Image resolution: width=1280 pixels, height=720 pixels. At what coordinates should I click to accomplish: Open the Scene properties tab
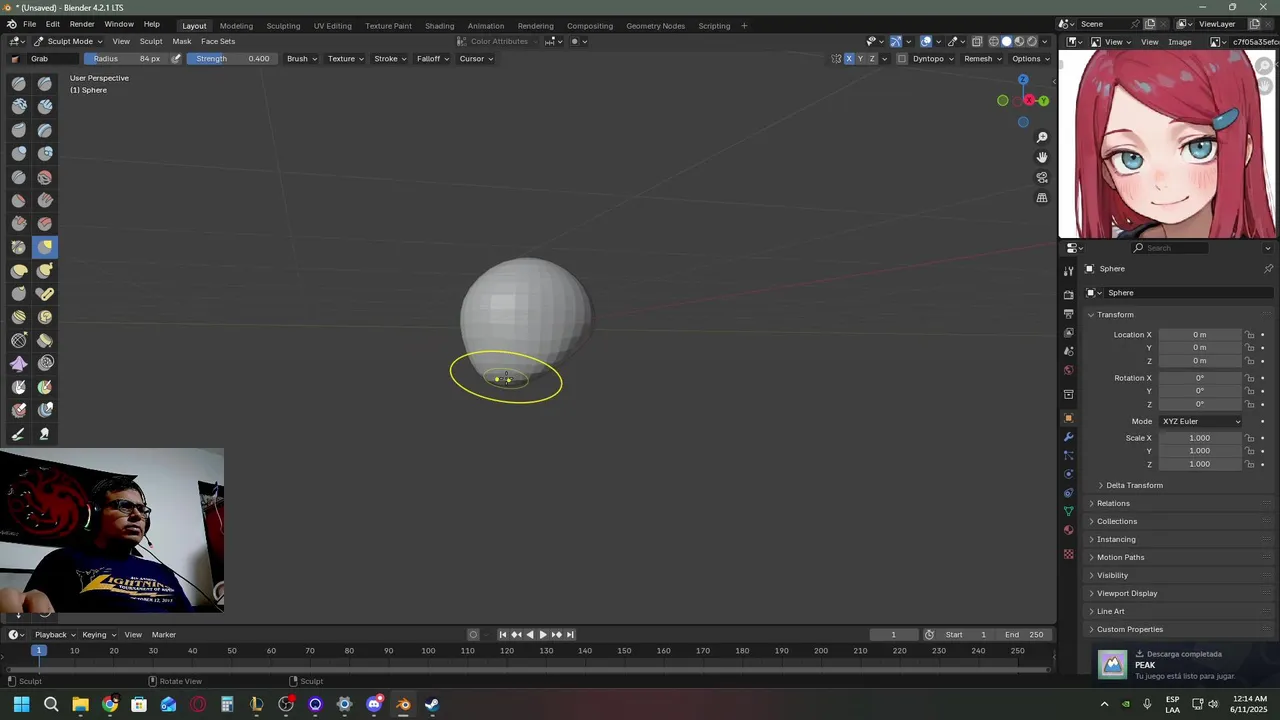click(x=1068, y=351)
